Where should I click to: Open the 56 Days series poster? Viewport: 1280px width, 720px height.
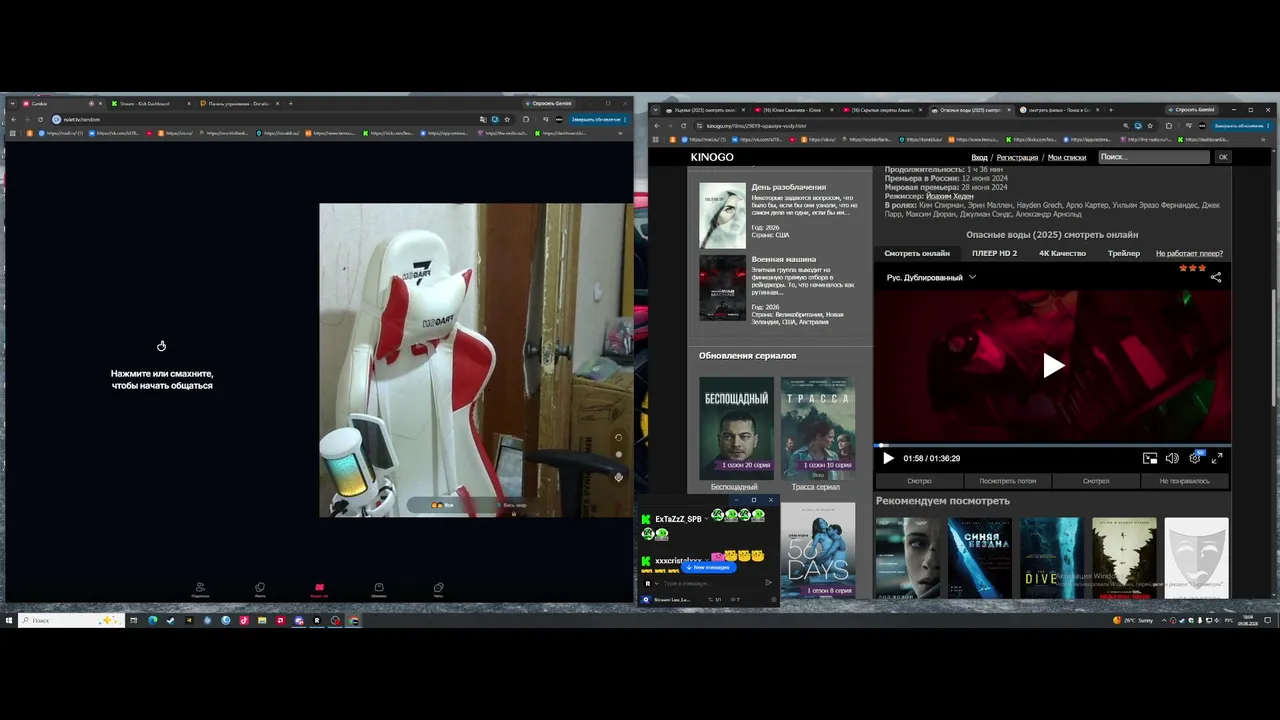[817, 550]
